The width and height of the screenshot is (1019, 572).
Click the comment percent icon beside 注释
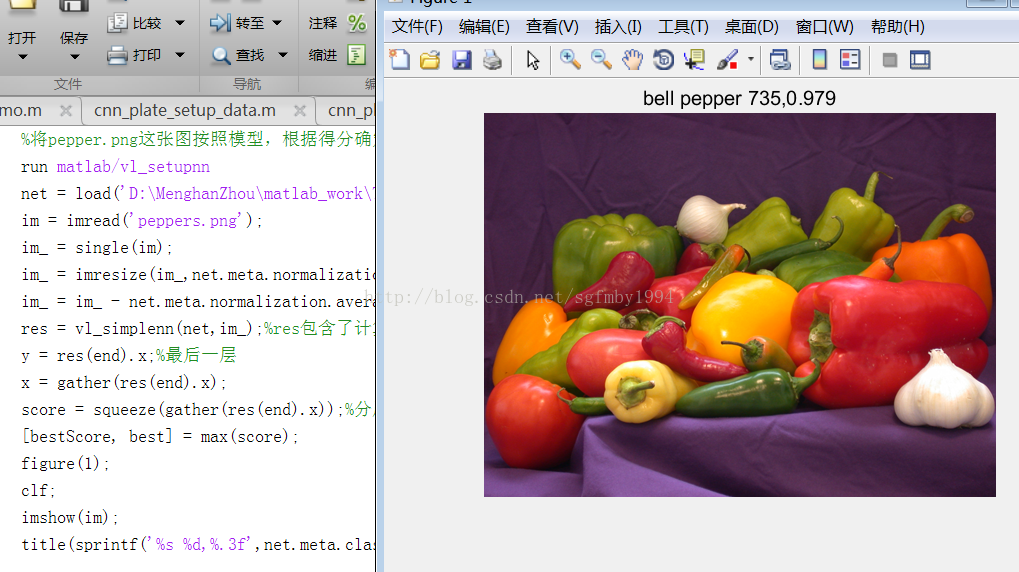357,23
